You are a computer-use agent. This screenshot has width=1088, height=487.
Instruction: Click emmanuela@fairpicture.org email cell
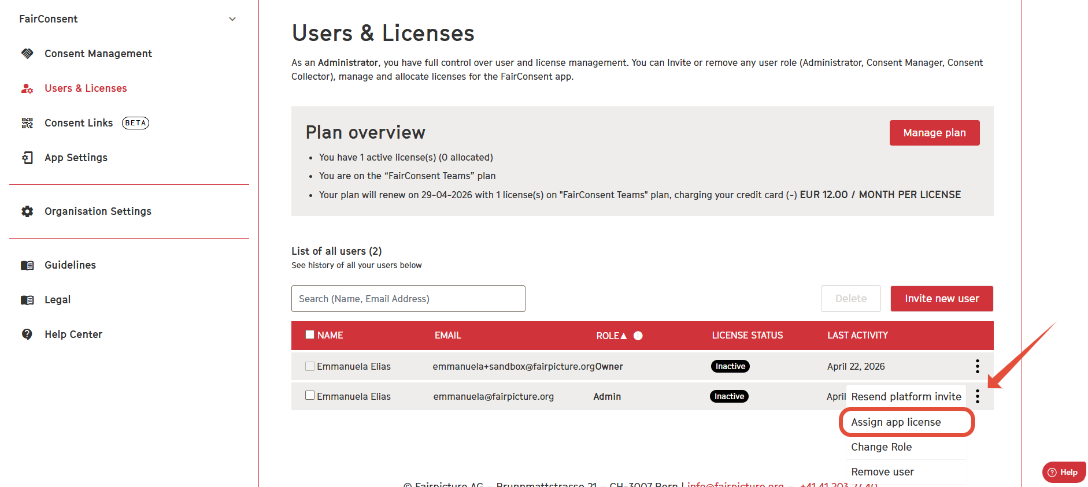pos(493,397)
